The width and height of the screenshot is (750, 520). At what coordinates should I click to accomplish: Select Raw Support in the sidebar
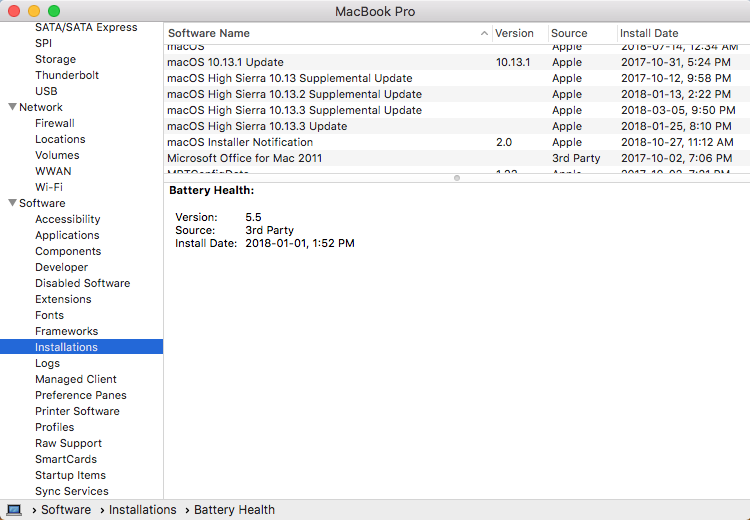point(68,443)
